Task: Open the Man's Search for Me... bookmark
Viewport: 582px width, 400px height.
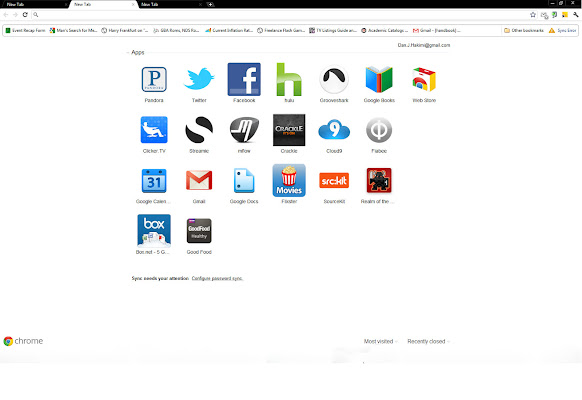Action: tap(73, 30)
